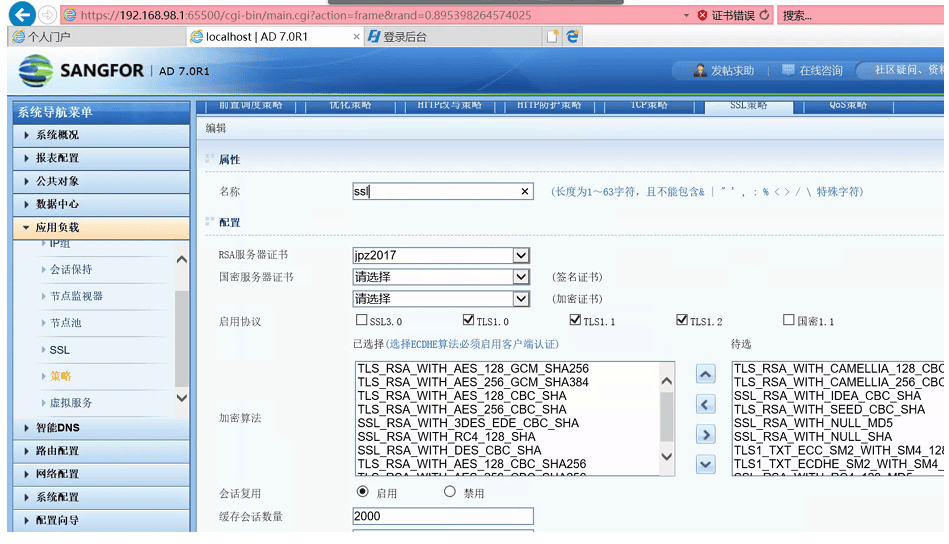
Task: Expand the 路由配置 menu
Action: click(101, 451)
